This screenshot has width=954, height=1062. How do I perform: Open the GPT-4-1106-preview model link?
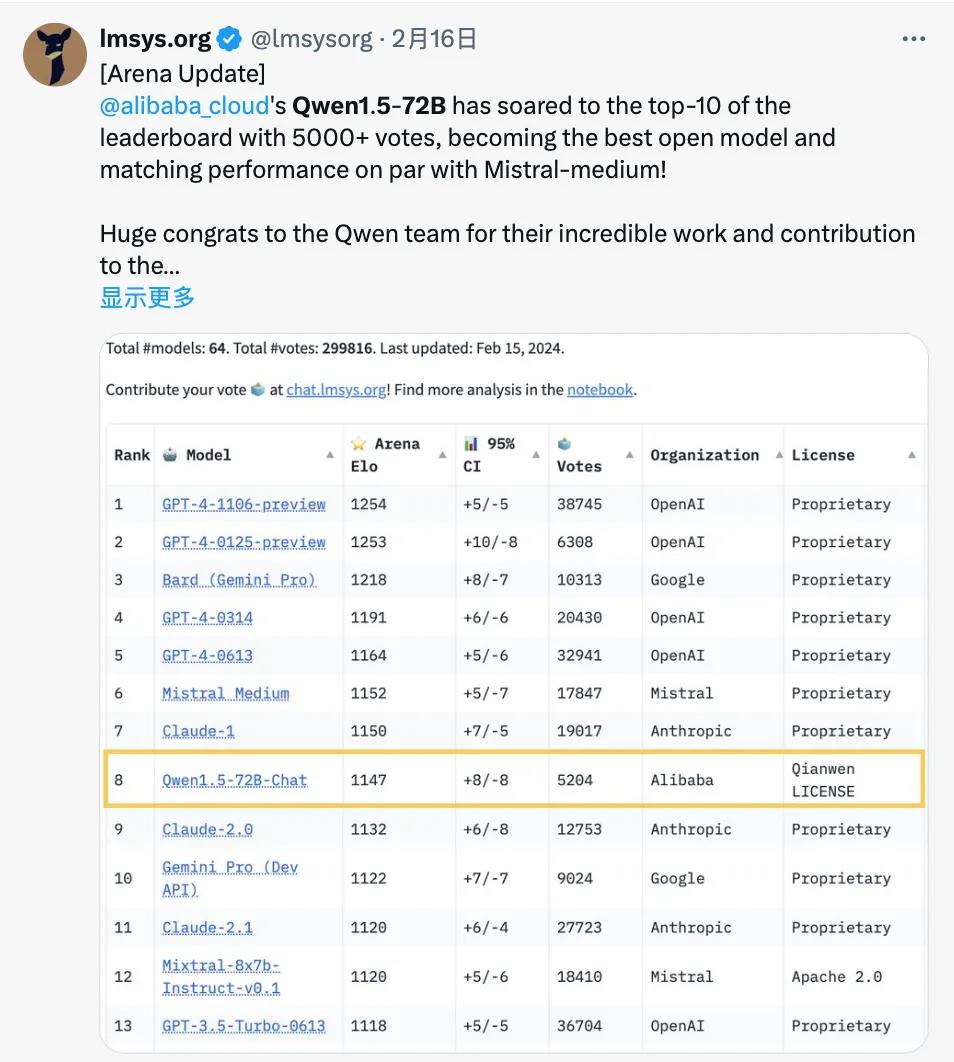tap(244, 504)
